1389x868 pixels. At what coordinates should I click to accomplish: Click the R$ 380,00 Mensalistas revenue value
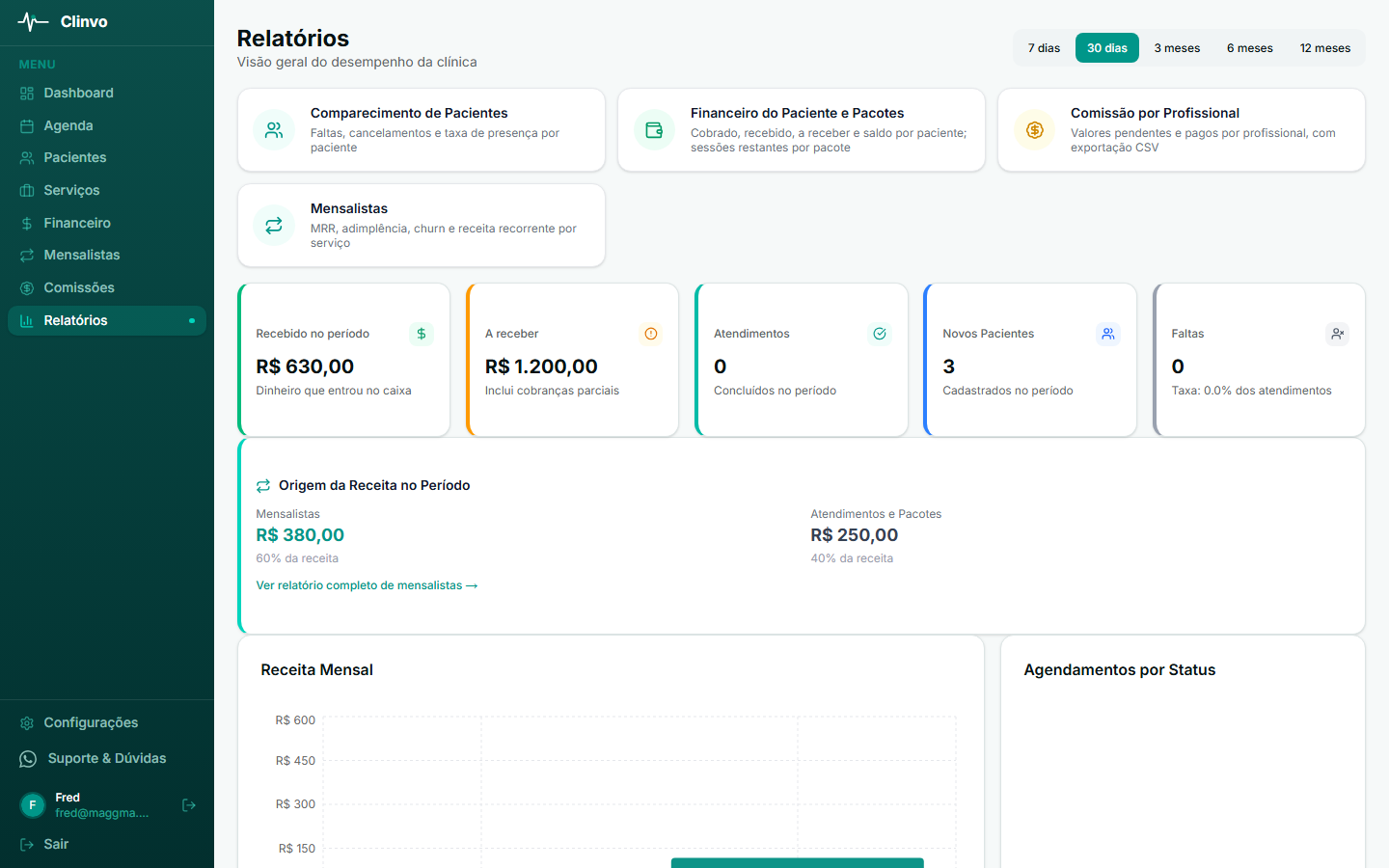tap(300, 536)
